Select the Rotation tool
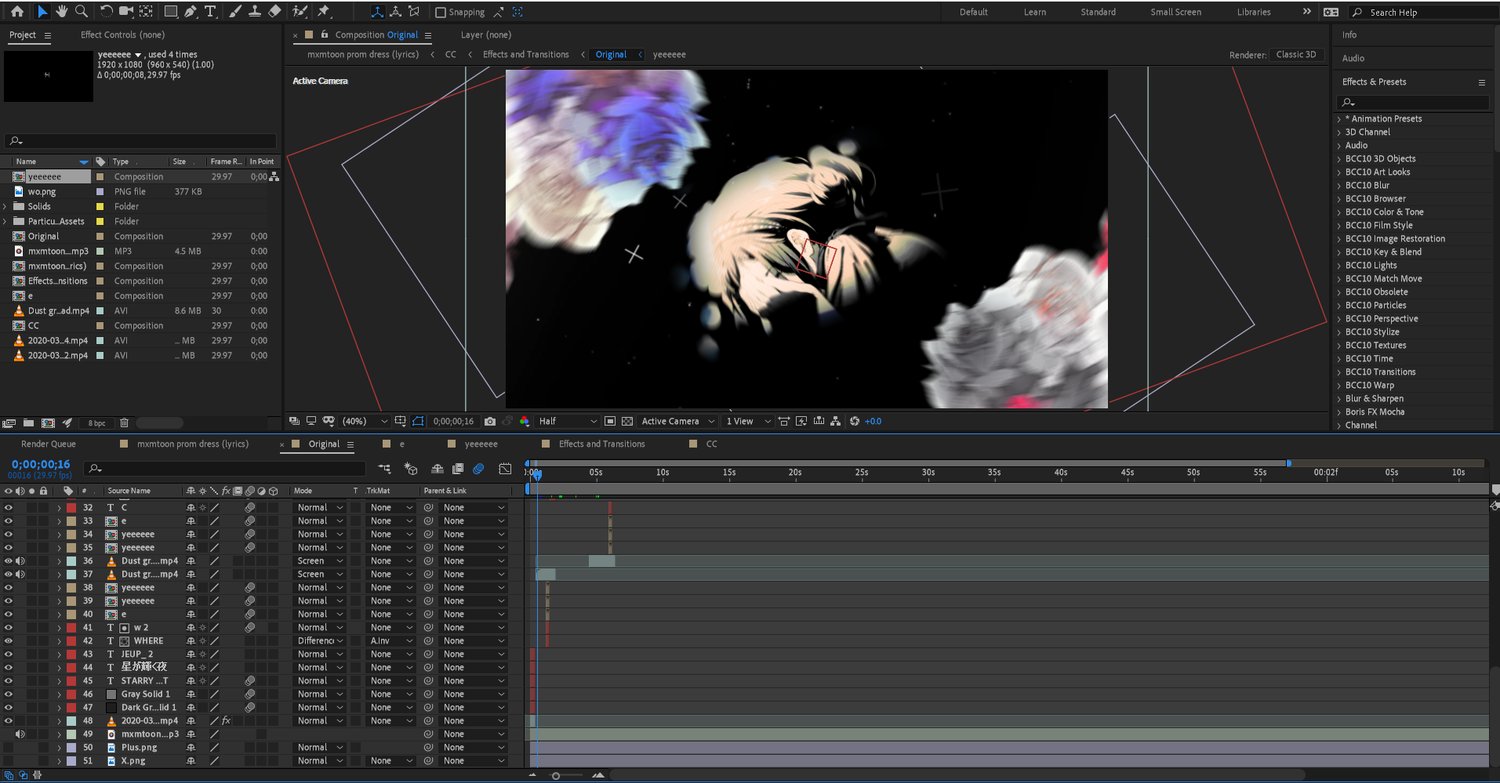 (106, 12)
